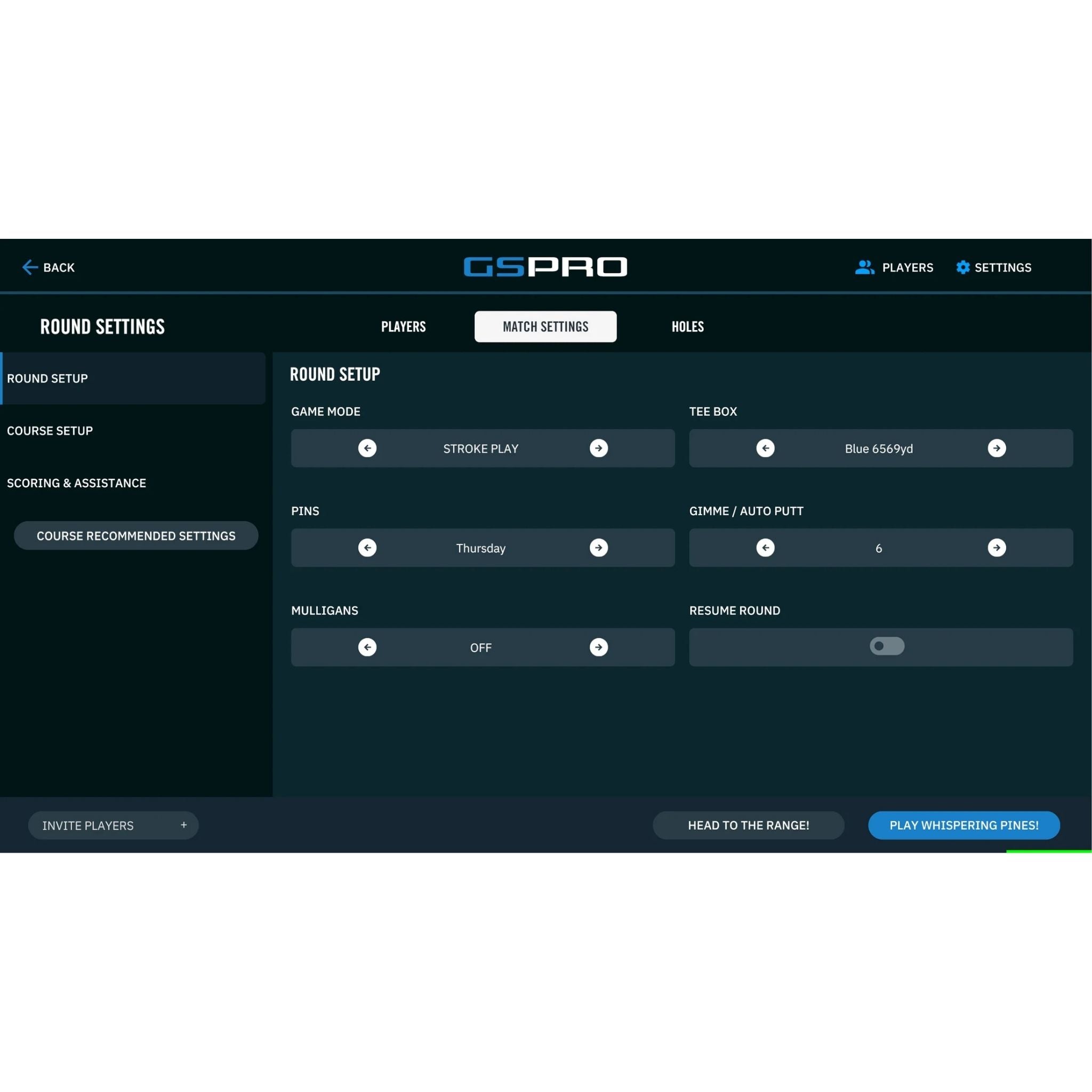Screen dimensions: 1092x1092
Task: Go to previous Pins setting arrow
Action: pyautogui.click(x=367, y=548)
